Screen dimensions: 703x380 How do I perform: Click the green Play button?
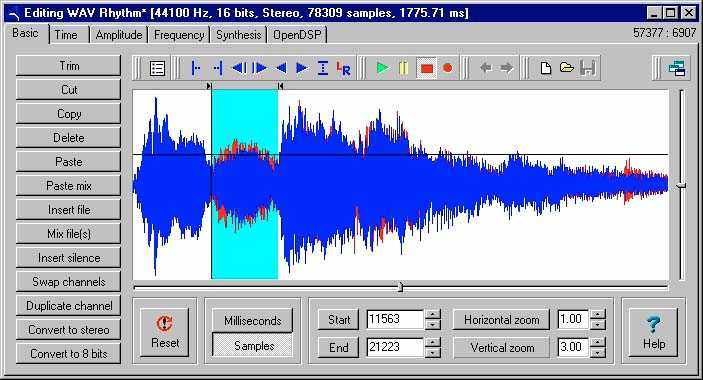382,68
